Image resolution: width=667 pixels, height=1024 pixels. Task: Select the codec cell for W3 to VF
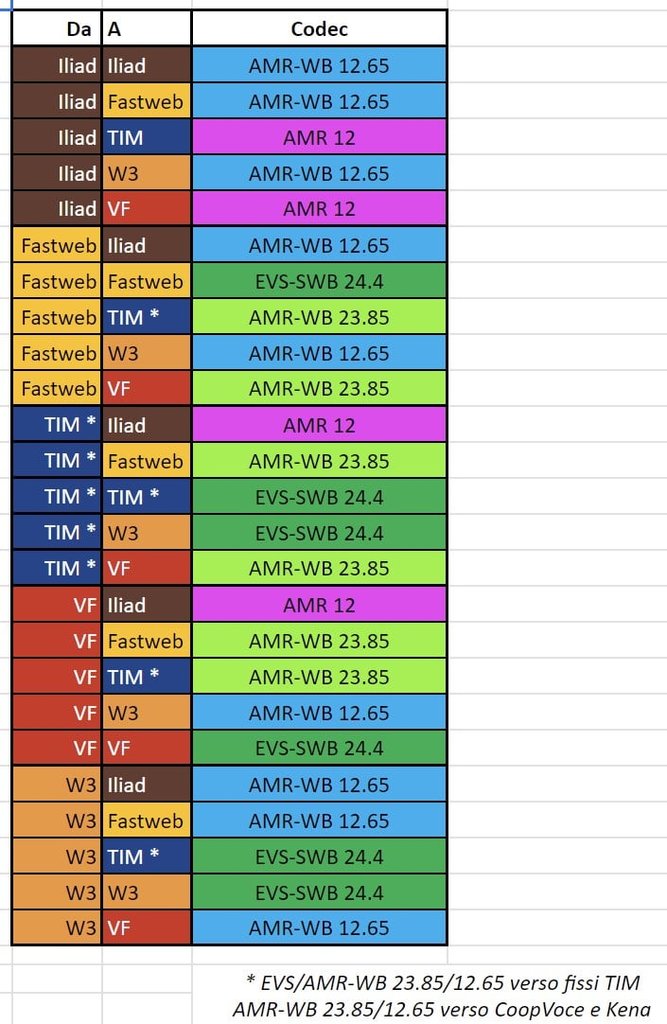[319, 928]
